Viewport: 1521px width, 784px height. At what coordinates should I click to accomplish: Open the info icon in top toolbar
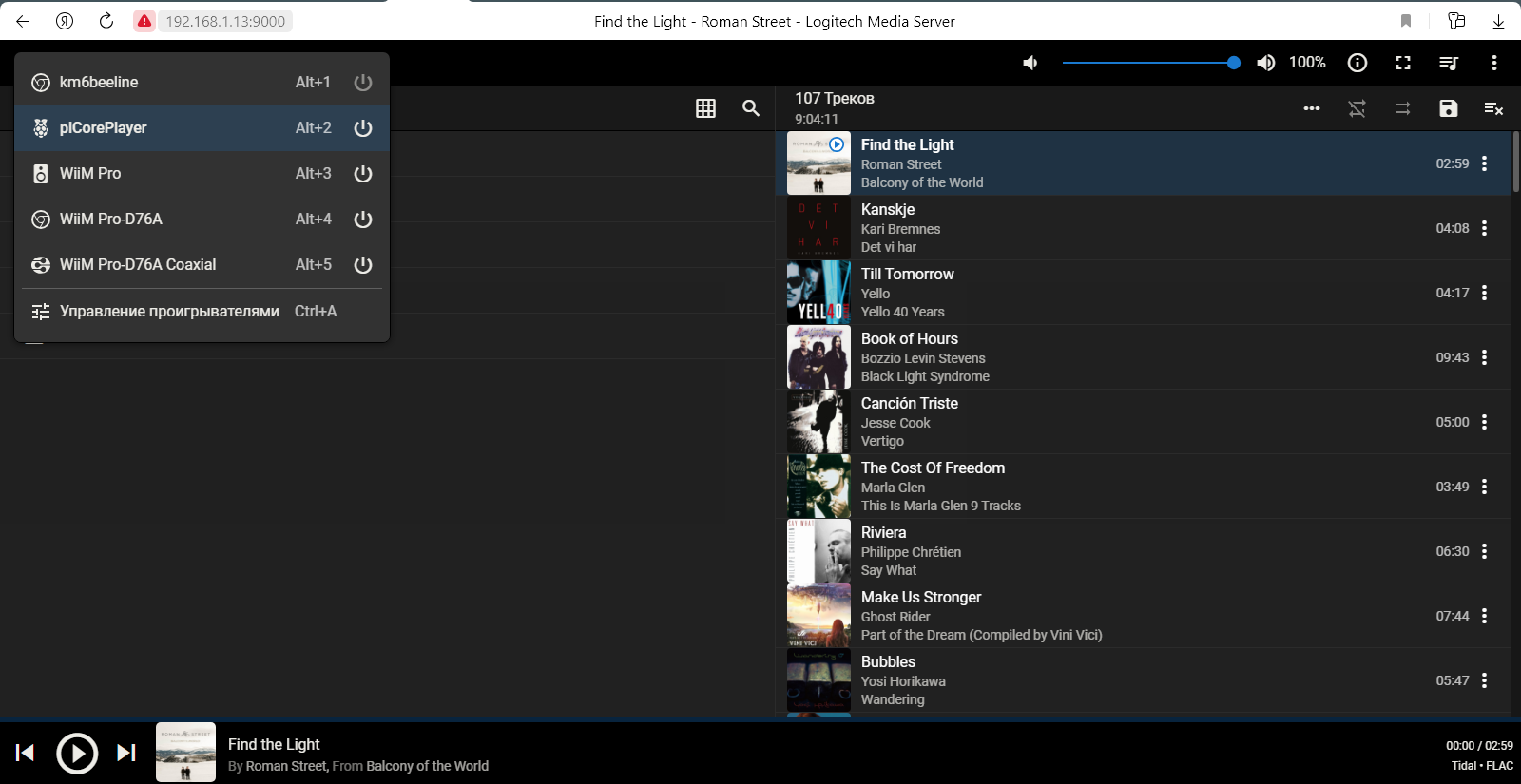(1357, 63)
